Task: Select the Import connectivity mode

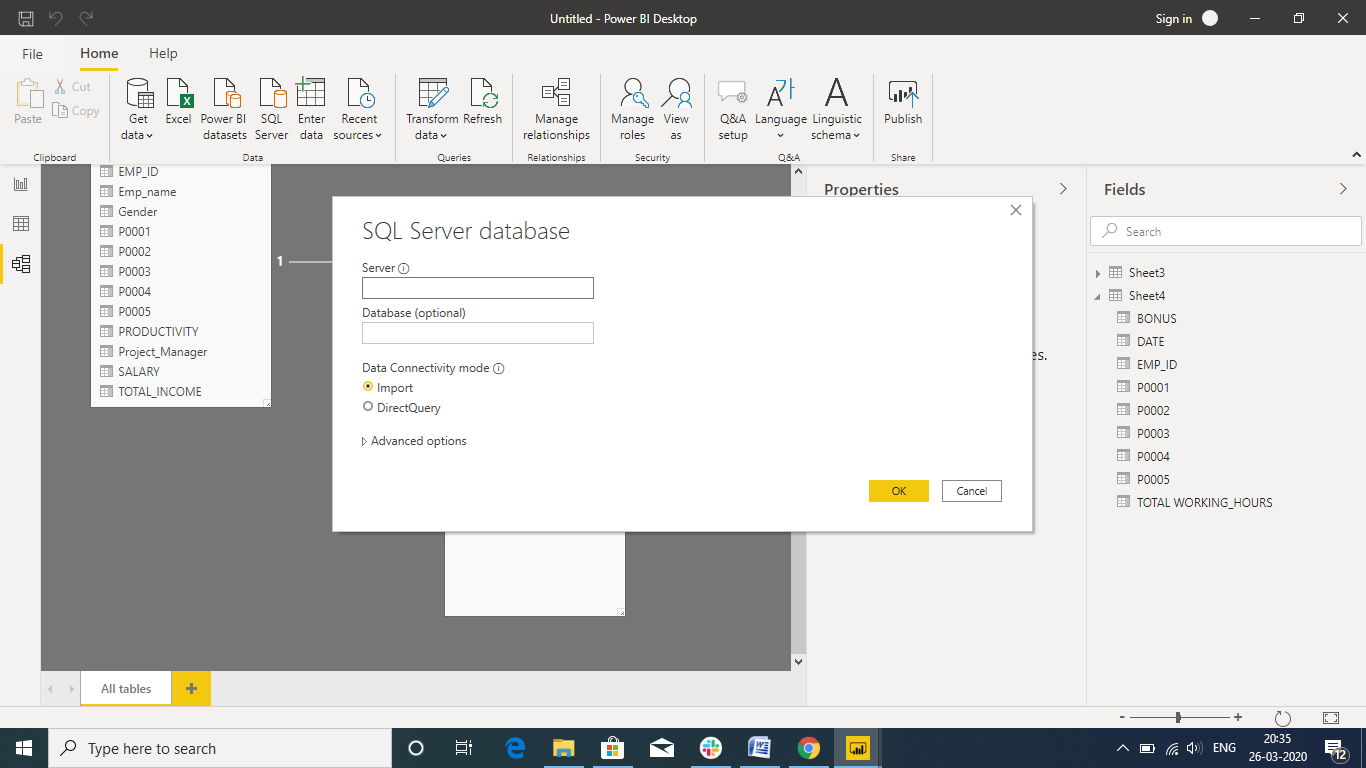Action: click(388, 387)
